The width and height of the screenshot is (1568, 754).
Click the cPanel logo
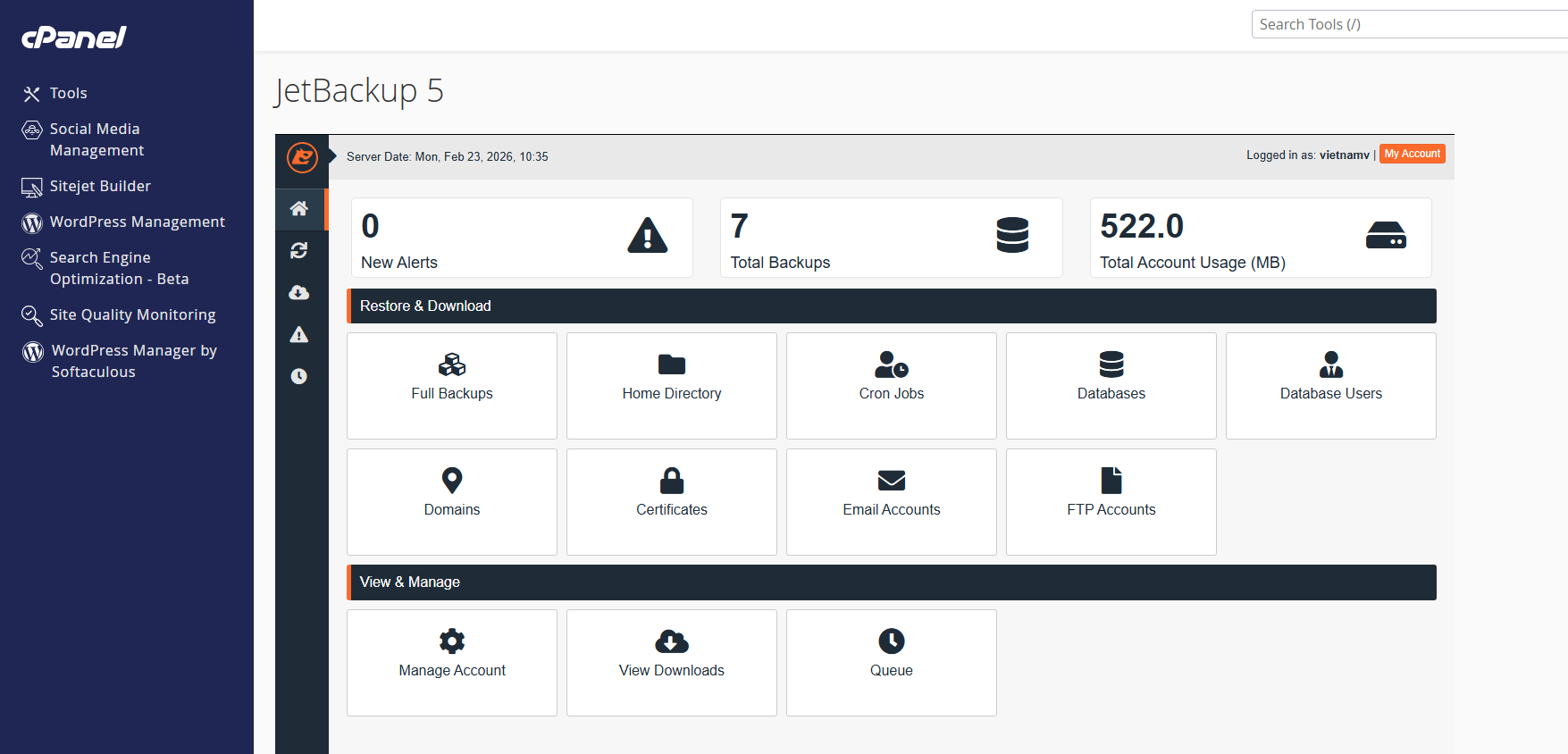click(x=74, y=37)
